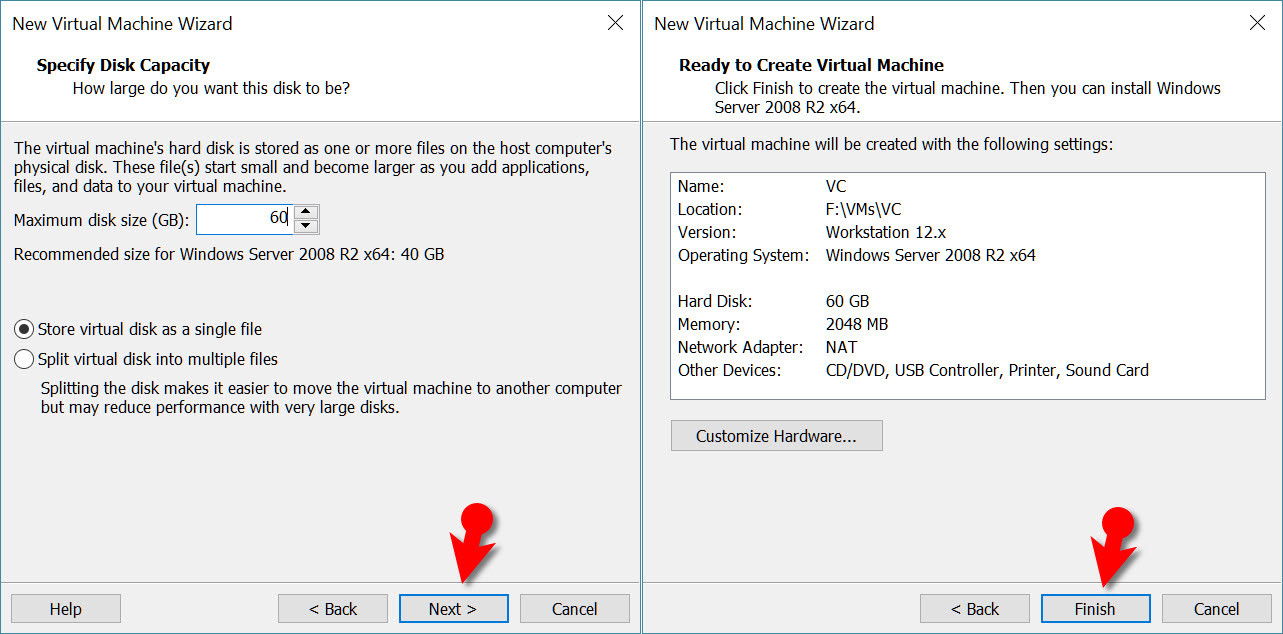Click Back in the Specify Disk Capacity dialog
This screenshot has width=1283, height=634.
(x=333, y=609)
